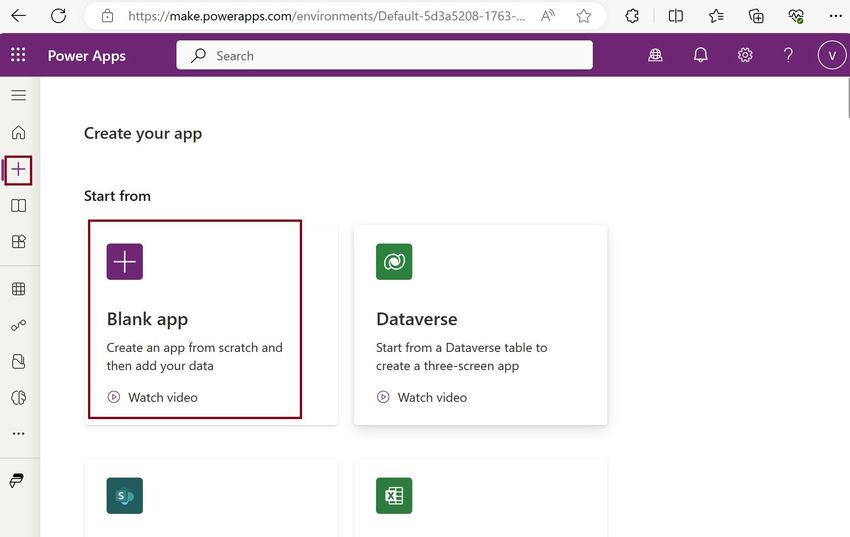Screen dimensions: 850x537
Task: Open the notifications bell
Action: click(x=700, y=55)
